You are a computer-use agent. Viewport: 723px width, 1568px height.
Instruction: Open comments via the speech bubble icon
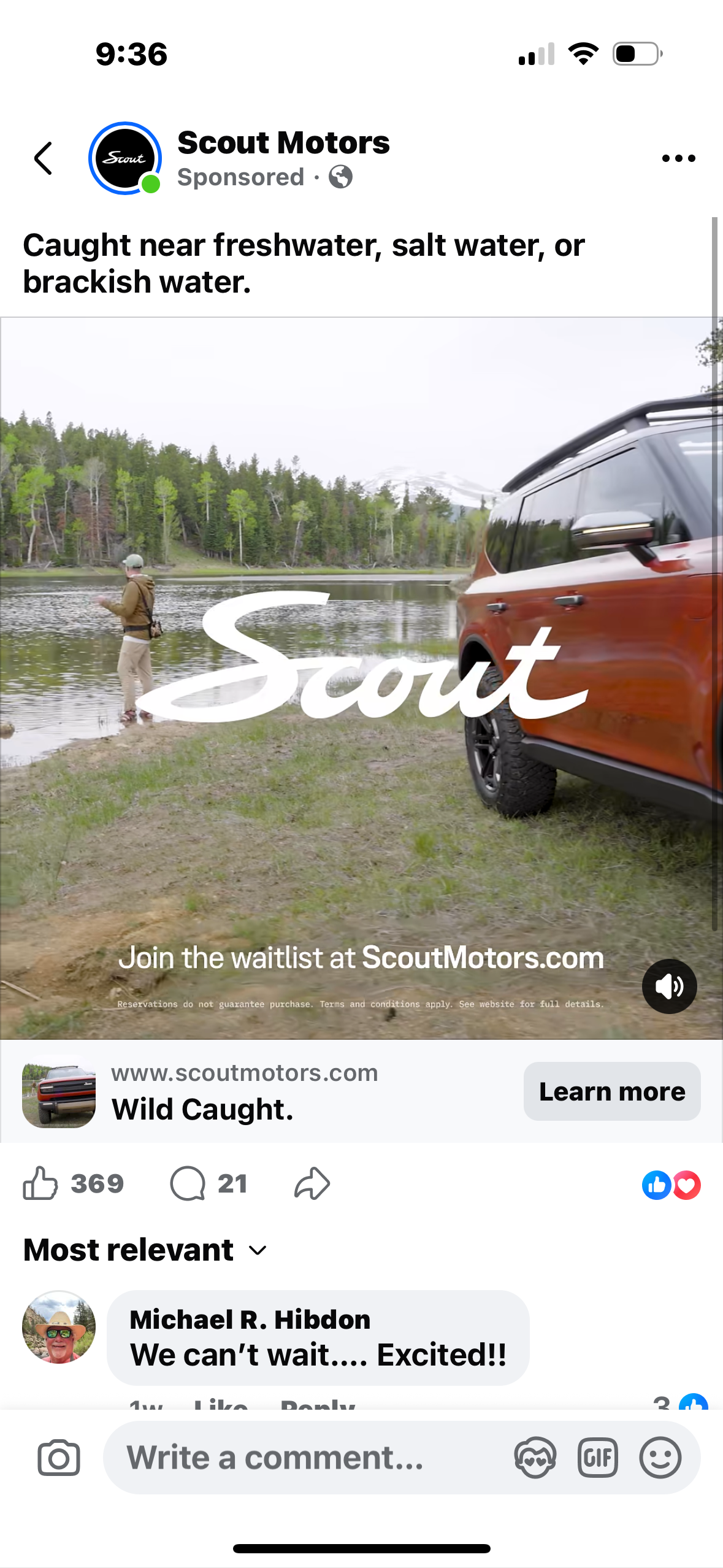click(x=187, y=1183)
